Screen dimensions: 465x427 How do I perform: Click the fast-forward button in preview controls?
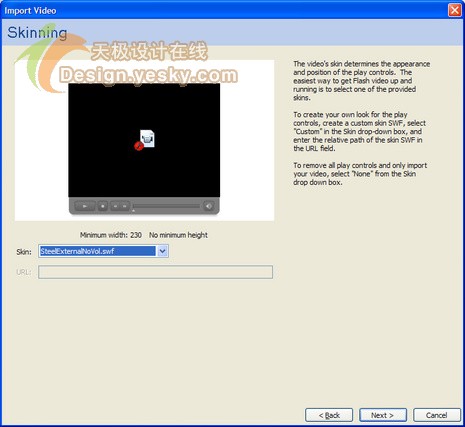coord(125,206)
